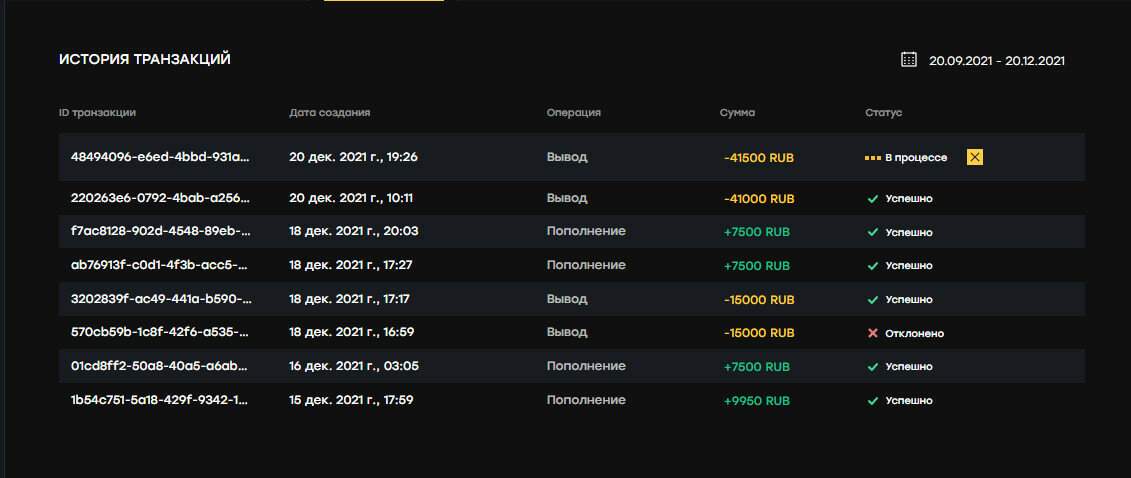
Task: Click the red rejected cross icon
Action: pos(873,333)
